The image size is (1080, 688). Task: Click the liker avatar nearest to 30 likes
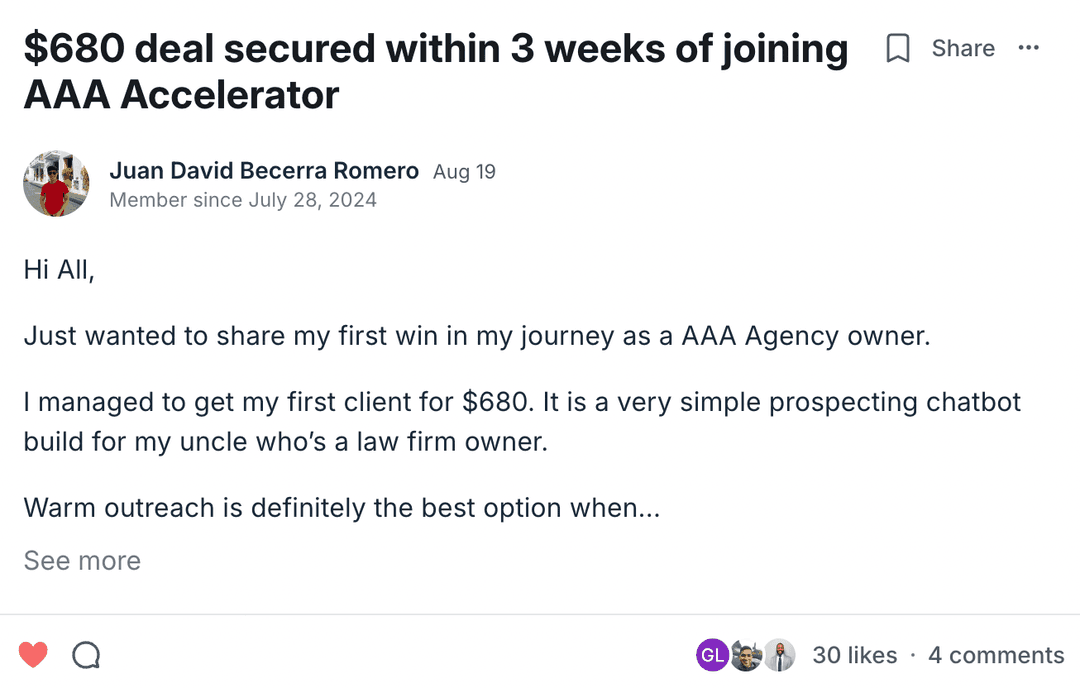tap(779, 655)
